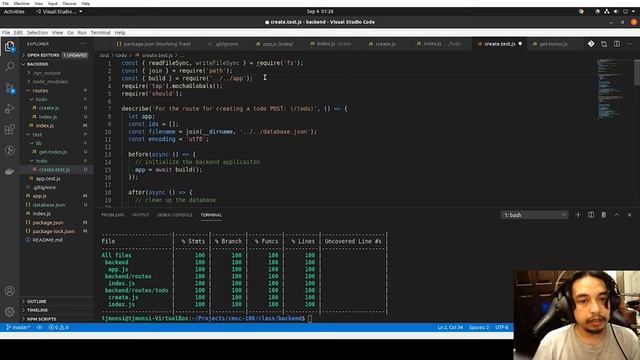Click master branch indicator in status bar
The width and height of the screenshot is (640, 360).
(17, 327)
